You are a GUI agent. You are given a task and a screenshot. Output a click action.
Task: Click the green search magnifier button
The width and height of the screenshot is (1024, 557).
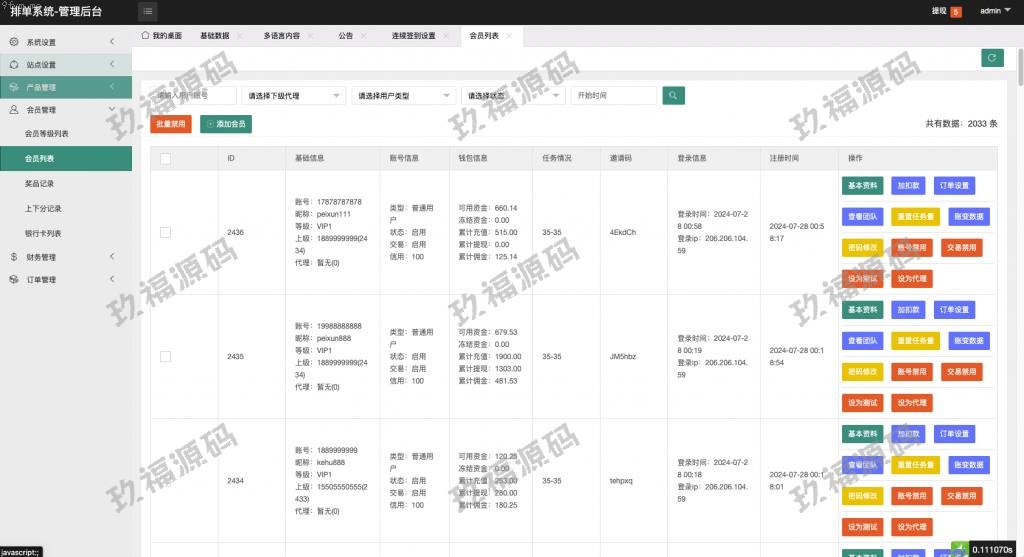pyautogui.click(x=674, y=95)
